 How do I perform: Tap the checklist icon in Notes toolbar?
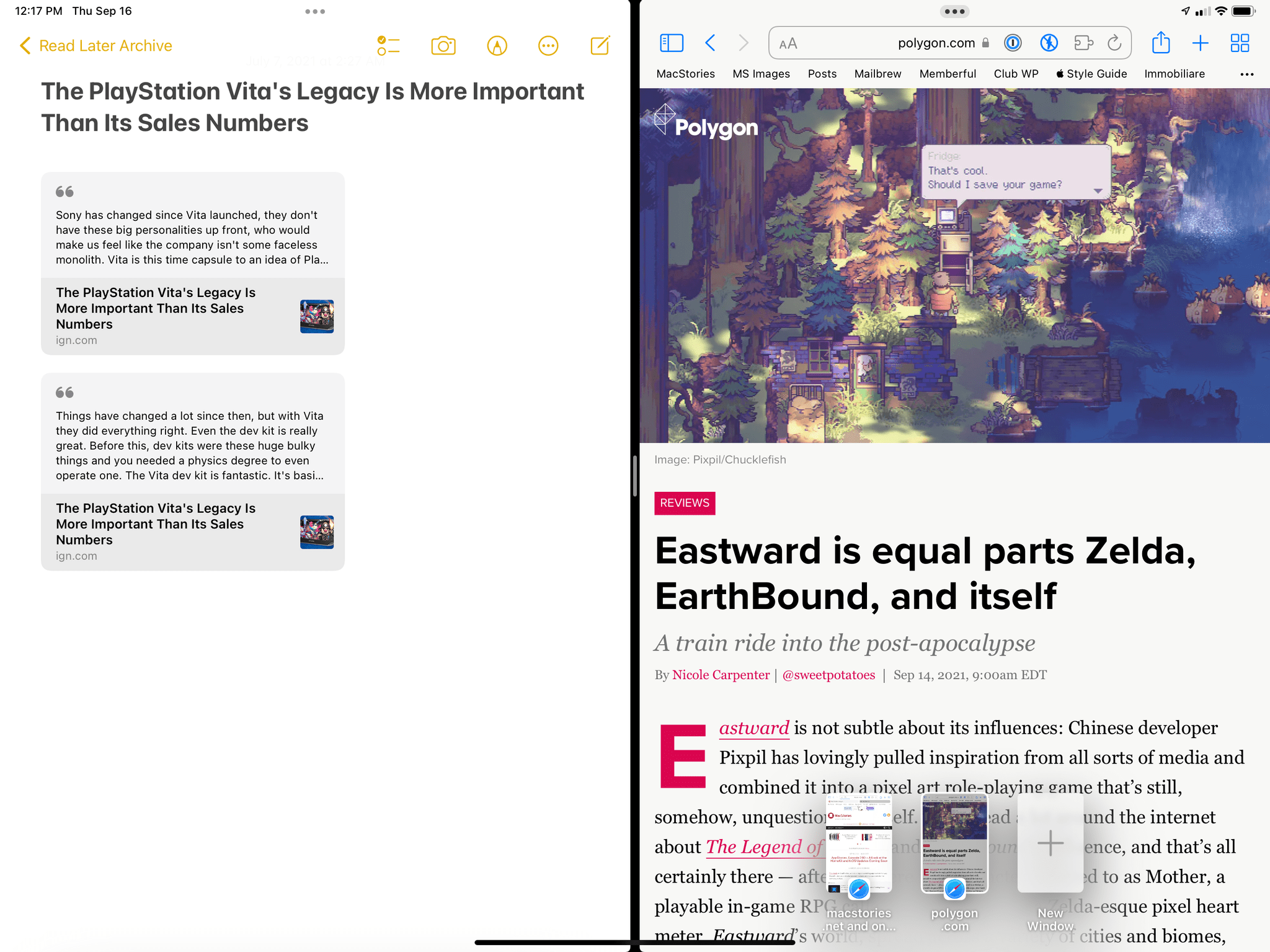[389, 45]
